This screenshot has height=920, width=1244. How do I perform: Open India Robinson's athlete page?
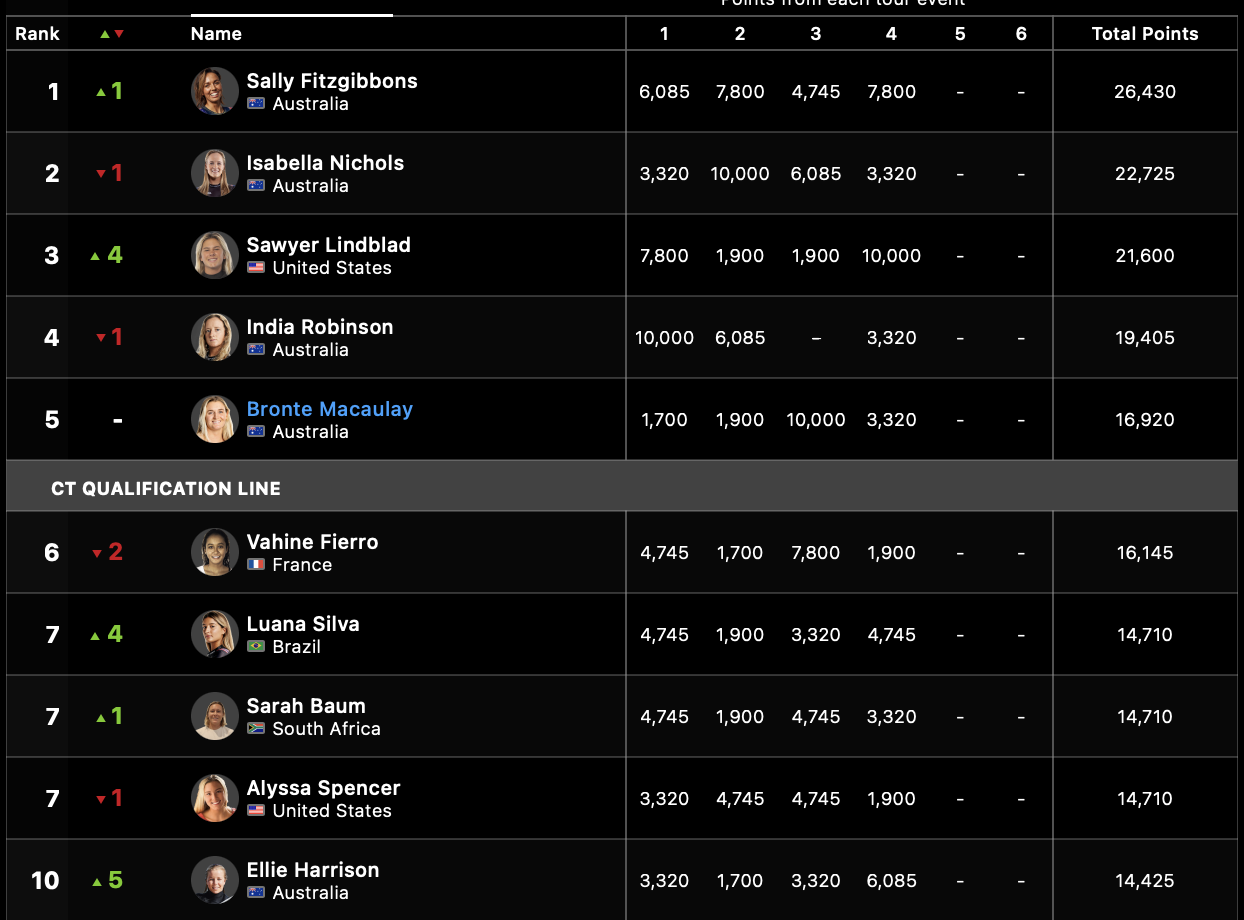[x=320, y=327]
